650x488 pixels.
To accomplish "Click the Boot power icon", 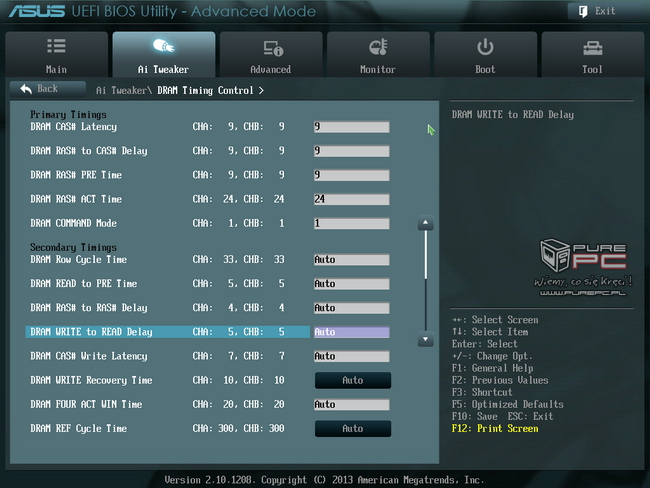I will 485,47.
